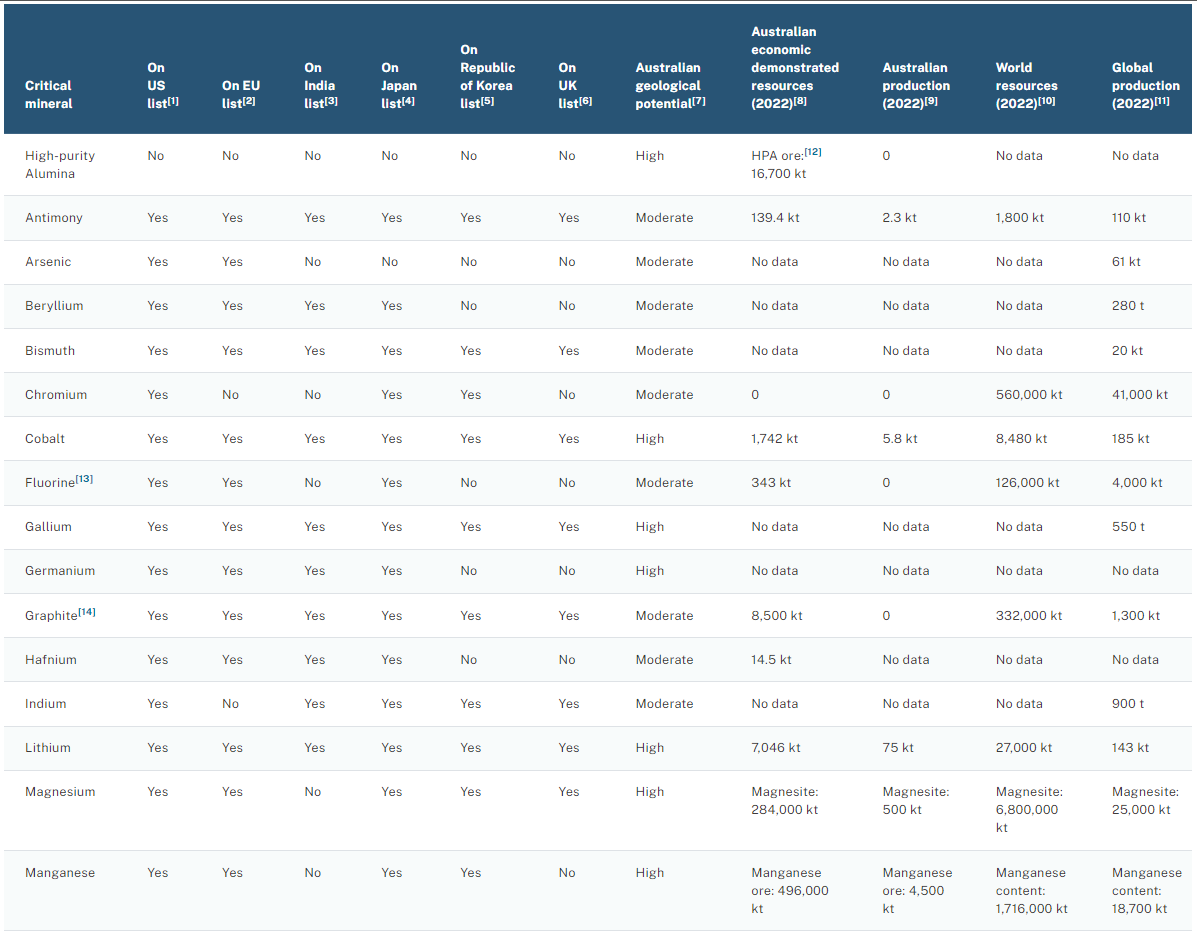The height and width of the screenshot is (934, 1197).
Task: Open footnote 6 on UK list header
Action: click(x=586, y=101)
